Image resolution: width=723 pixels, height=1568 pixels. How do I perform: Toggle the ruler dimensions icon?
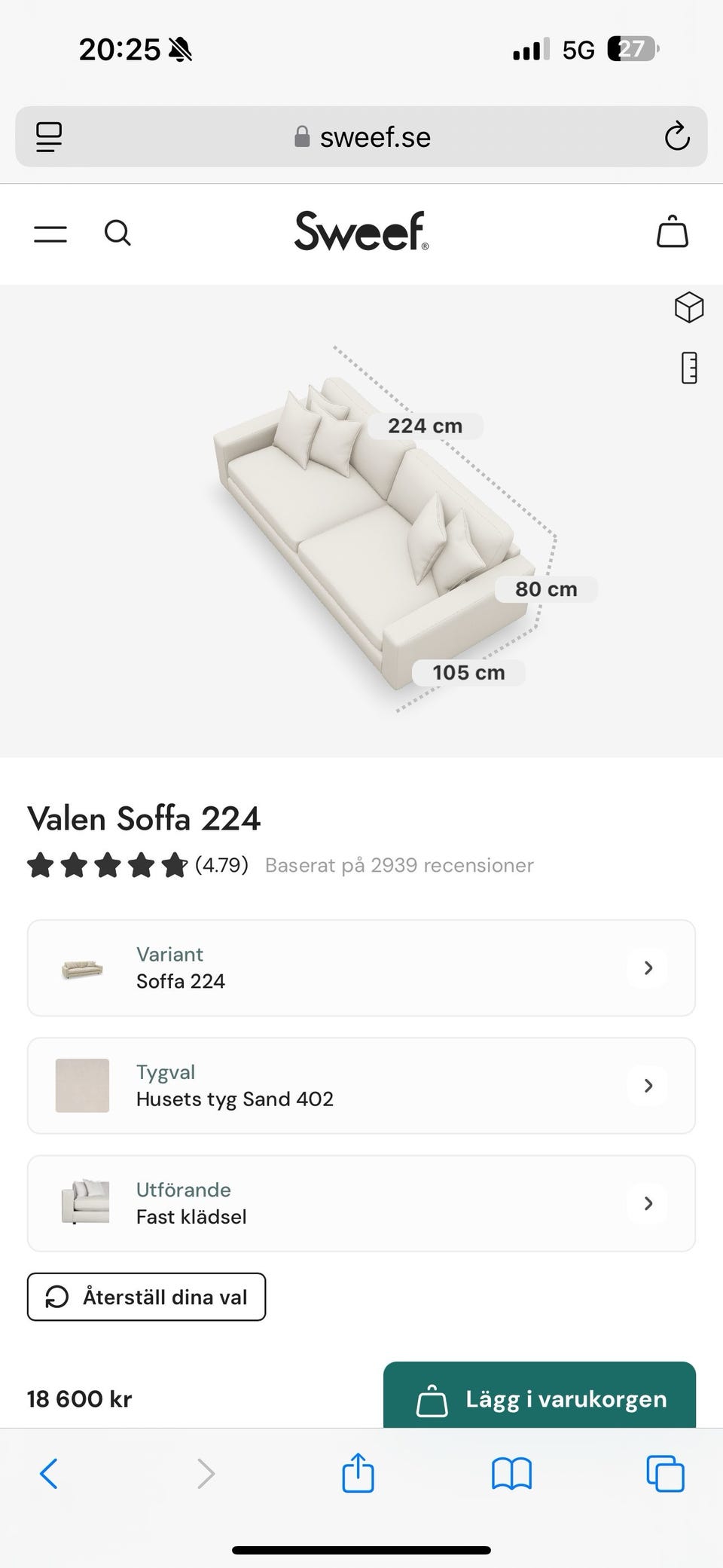point(688,368)
